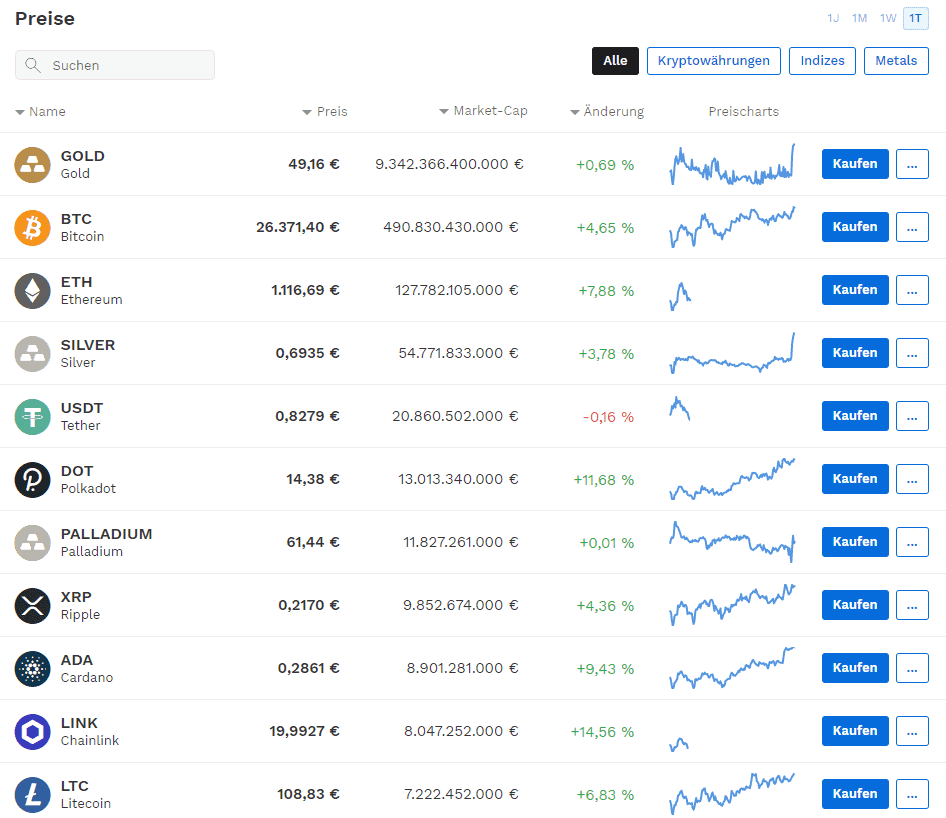Open the SILVER price chart thumbnail
Screen dimensions: 946x818
point(732,353)
